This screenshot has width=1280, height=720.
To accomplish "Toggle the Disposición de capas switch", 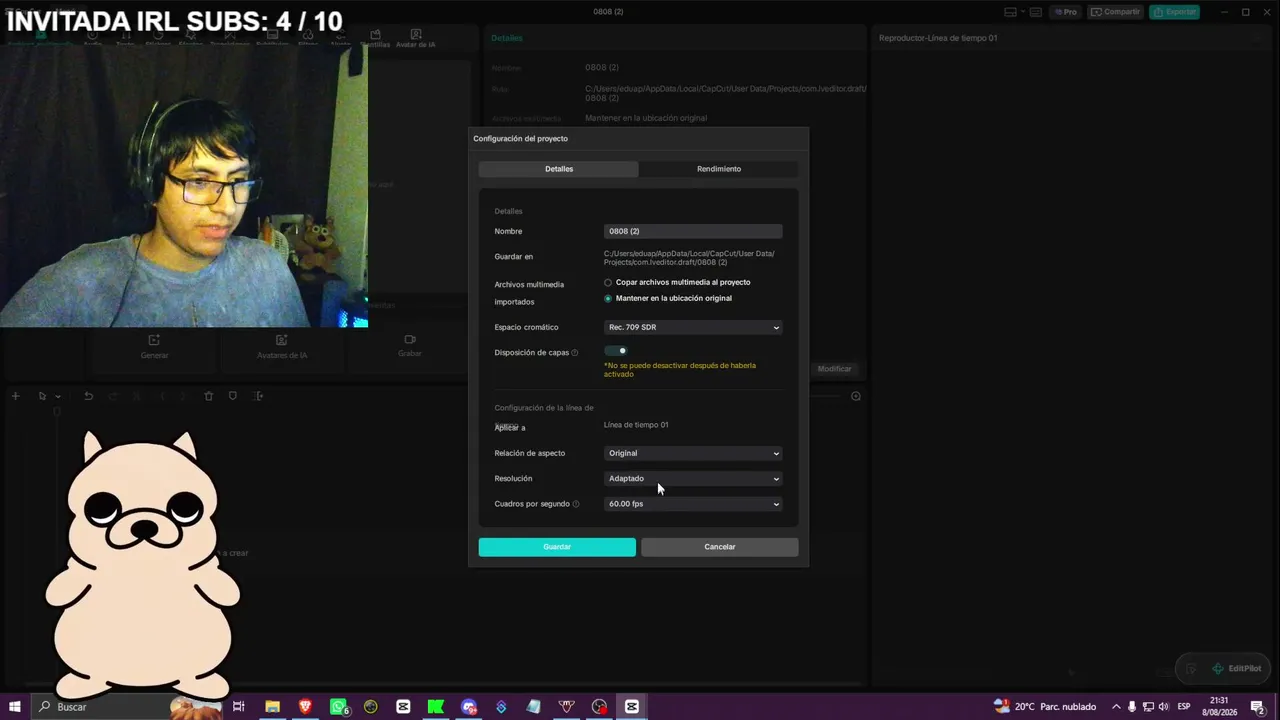I will (616, 351).
